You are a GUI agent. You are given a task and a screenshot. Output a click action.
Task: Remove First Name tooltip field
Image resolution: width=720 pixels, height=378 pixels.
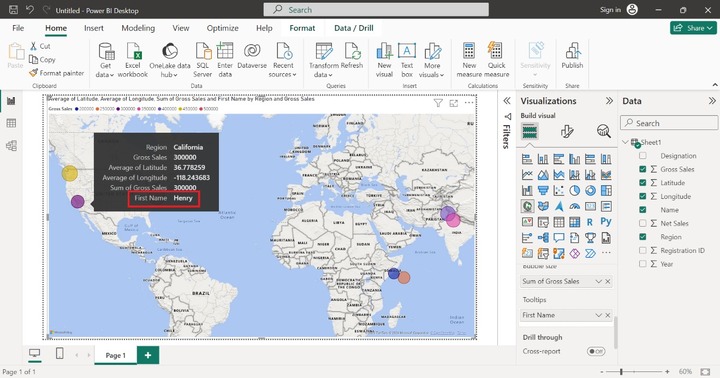608,315
